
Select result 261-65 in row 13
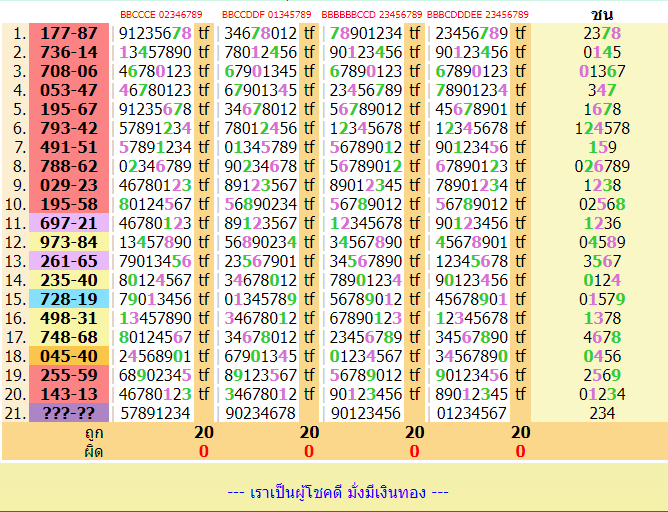pyautogui.click(x=69, y=261)
